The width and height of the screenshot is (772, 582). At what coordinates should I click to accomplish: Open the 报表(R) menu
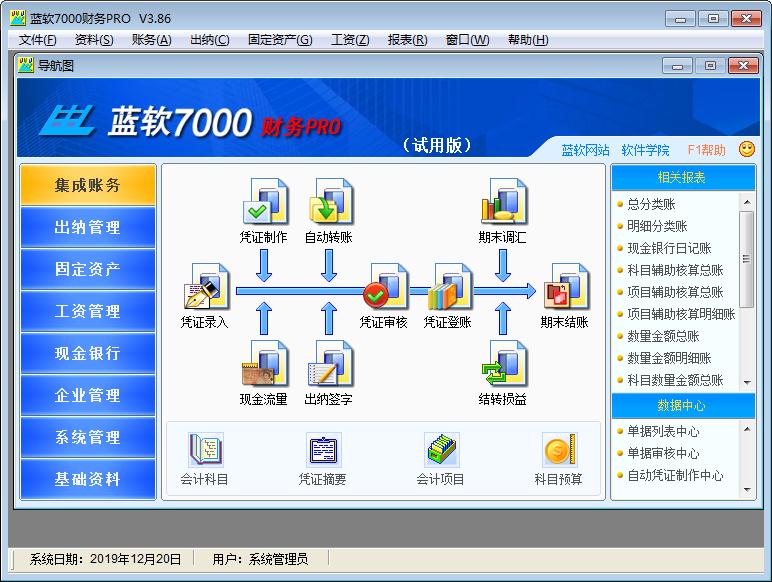click(408, 39)
